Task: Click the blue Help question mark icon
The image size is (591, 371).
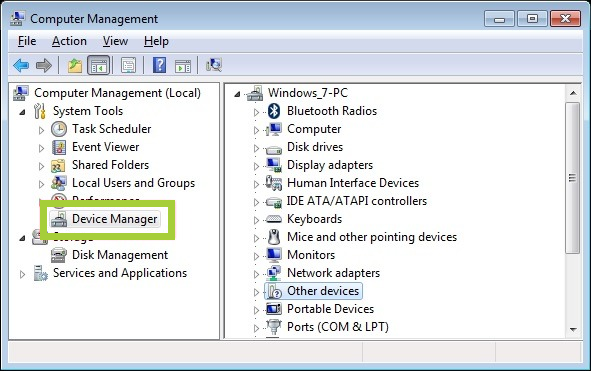Action: coord(159,65)
